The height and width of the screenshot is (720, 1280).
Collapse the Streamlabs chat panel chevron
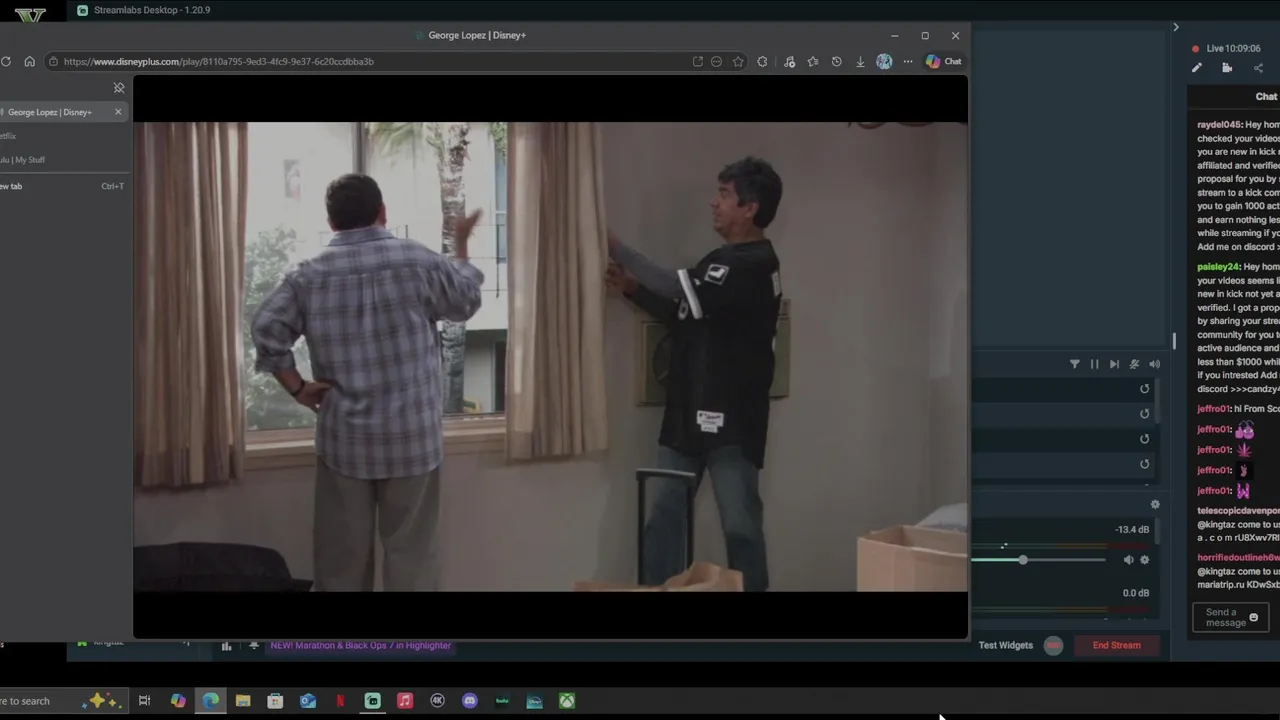click(1176, 27)
